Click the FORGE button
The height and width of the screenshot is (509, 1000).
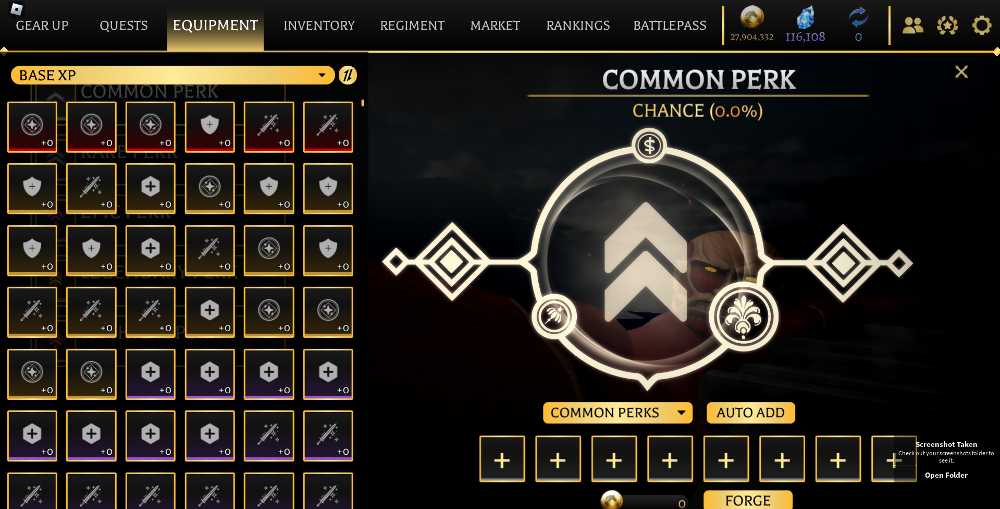coord(748,500)
